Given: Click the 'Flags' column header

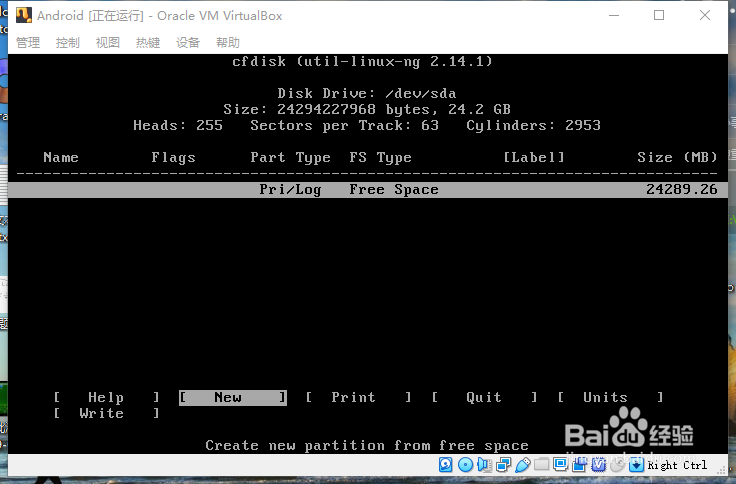Looking at the screenshot, I should pyautogui.click(x=173, y=157).
